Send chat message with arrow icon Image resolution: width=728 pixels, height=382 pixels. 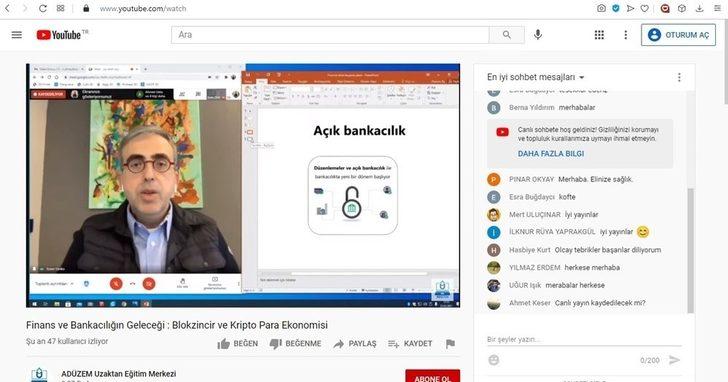point(675,360)
